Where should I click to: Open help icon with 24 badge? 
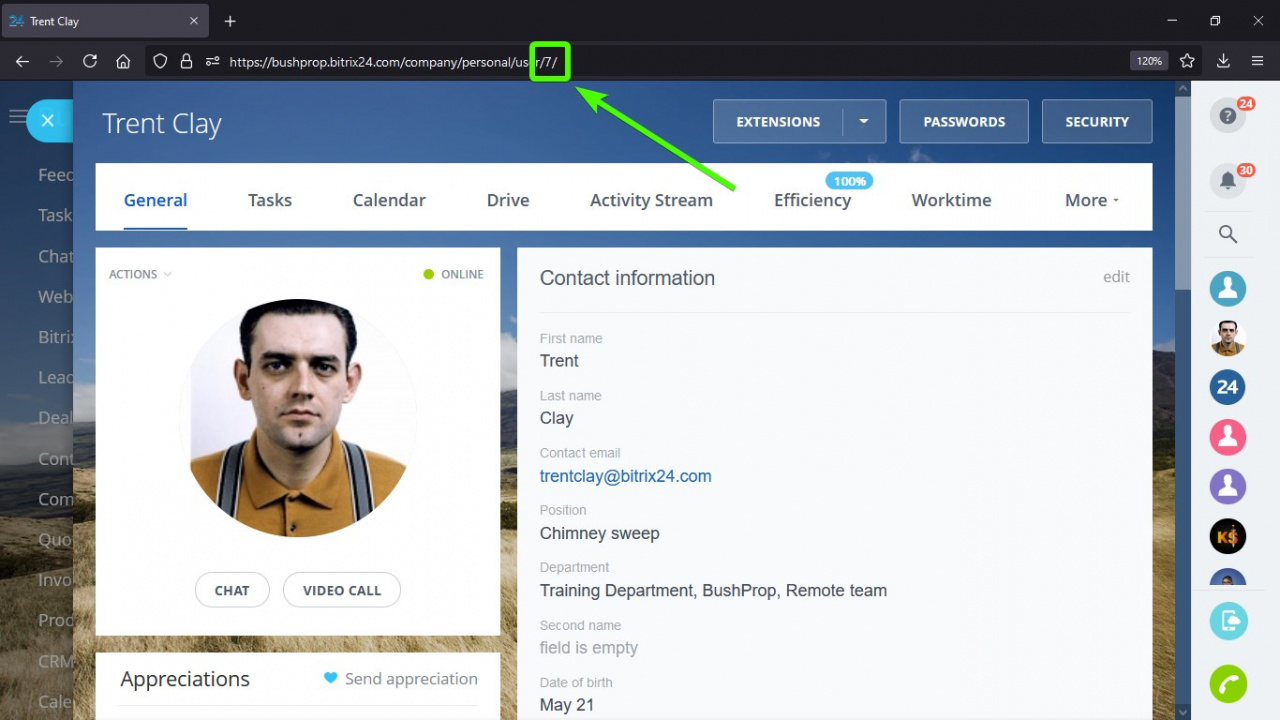(x=1228, y=116)
